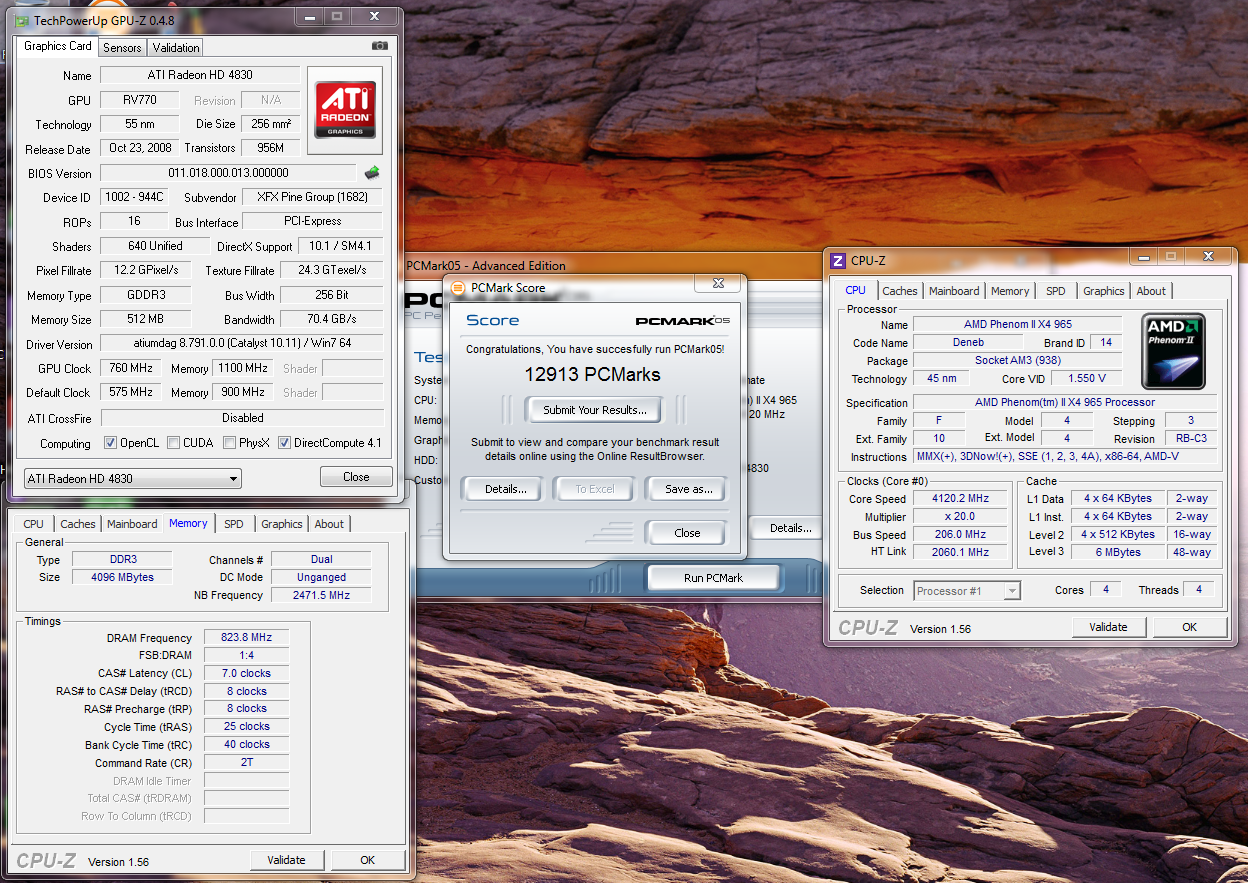Click the PCMark05 logo in the Score dialog
Screen dimensions: 1248x883
pos(683,321)
